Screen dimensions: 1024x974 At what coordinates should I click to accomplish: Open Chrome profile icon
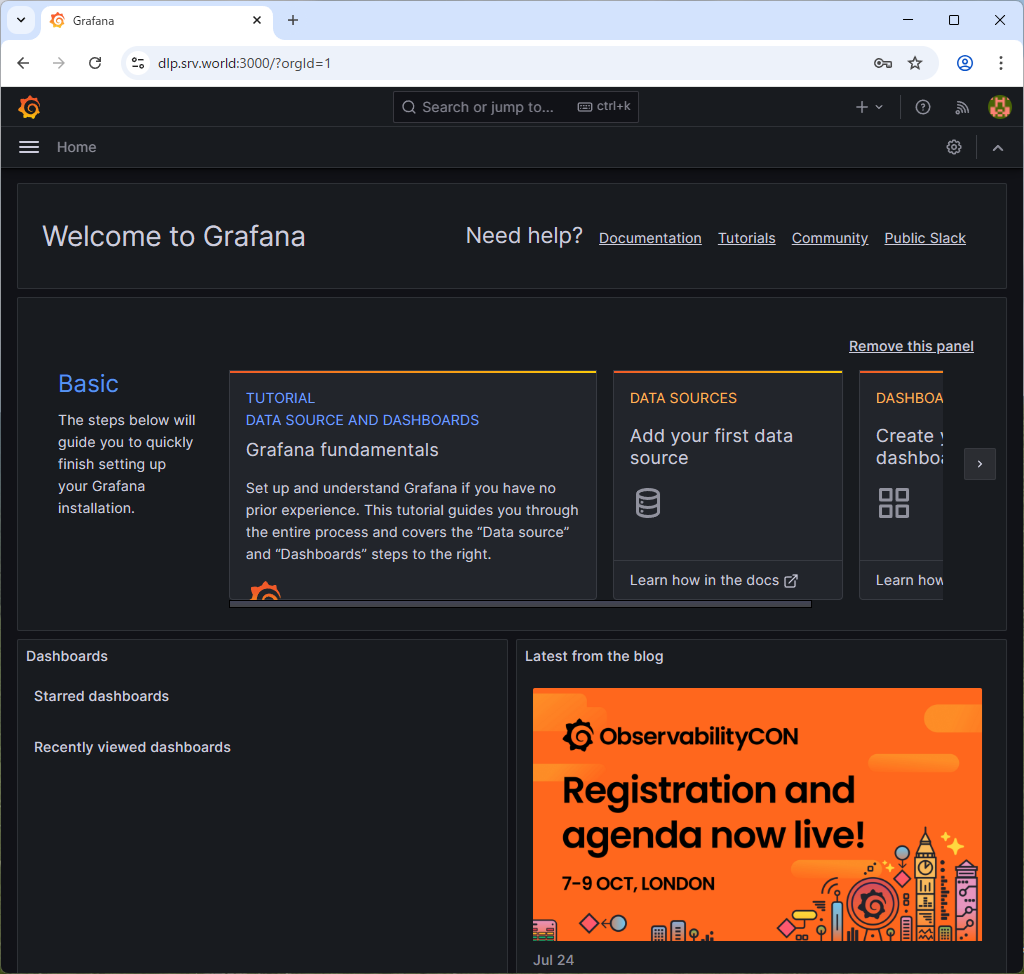pos(965,63)
